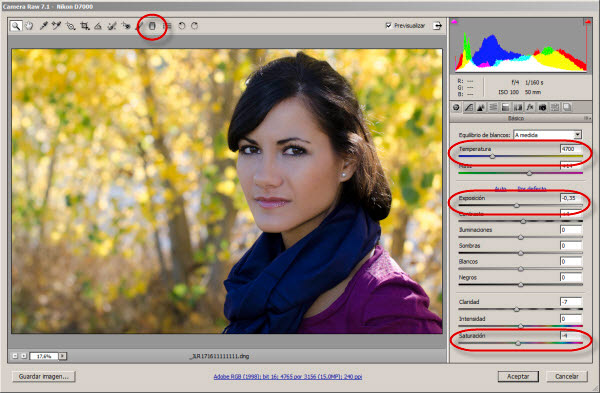The height and width of the screenshot is (393, 600).
Task: Click the Cancelar button
Action: coord(567,377)
